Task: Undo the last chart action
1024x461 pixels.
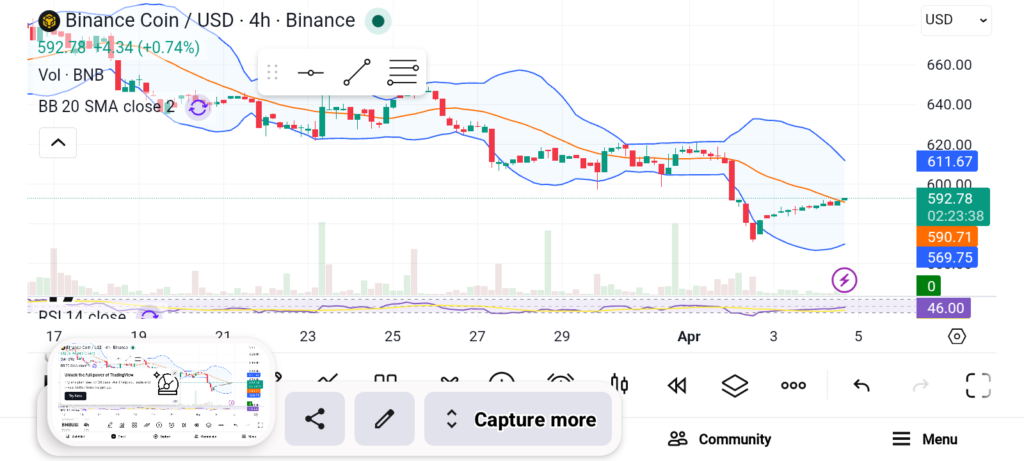Action: tap(861, 385)
